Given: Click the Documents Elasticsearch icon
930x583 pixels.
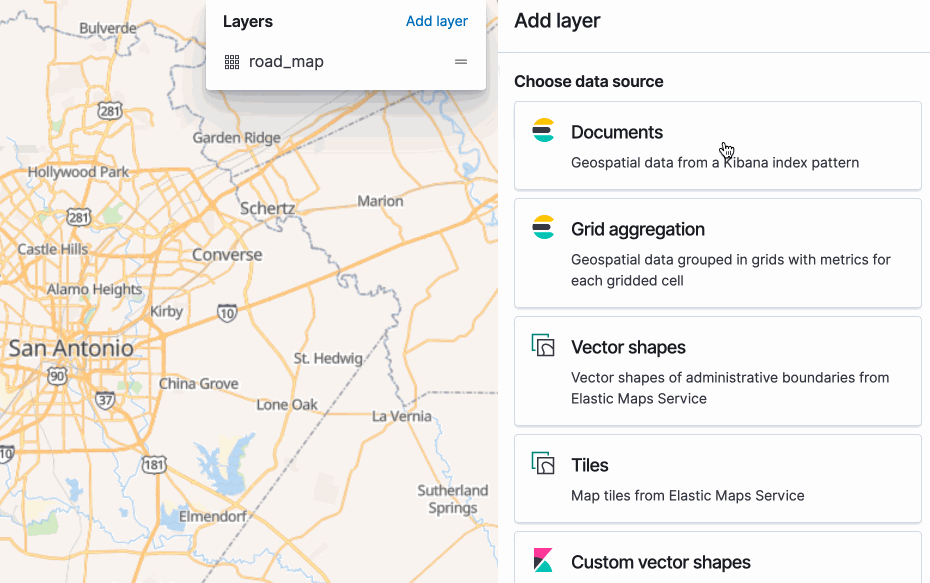Looking at the screenshot, I should (543, 130).
